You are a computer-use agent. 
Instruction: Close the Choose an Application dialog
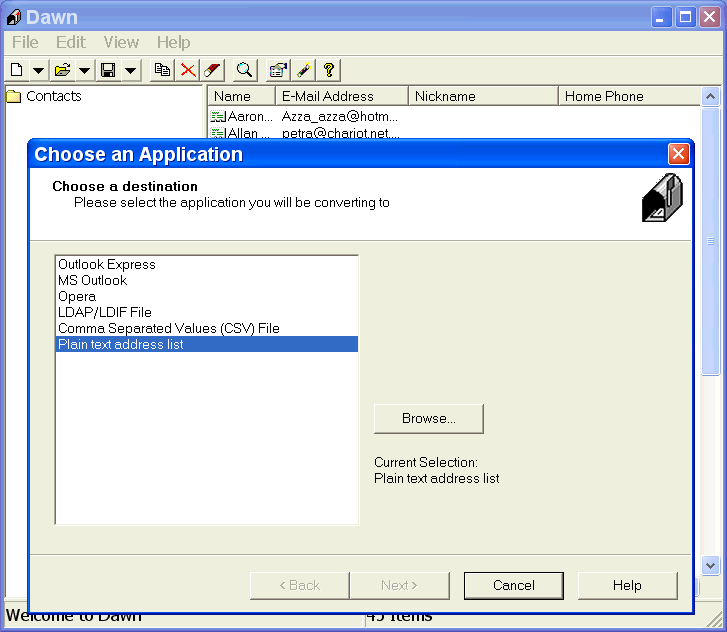[x=678, y=154]
